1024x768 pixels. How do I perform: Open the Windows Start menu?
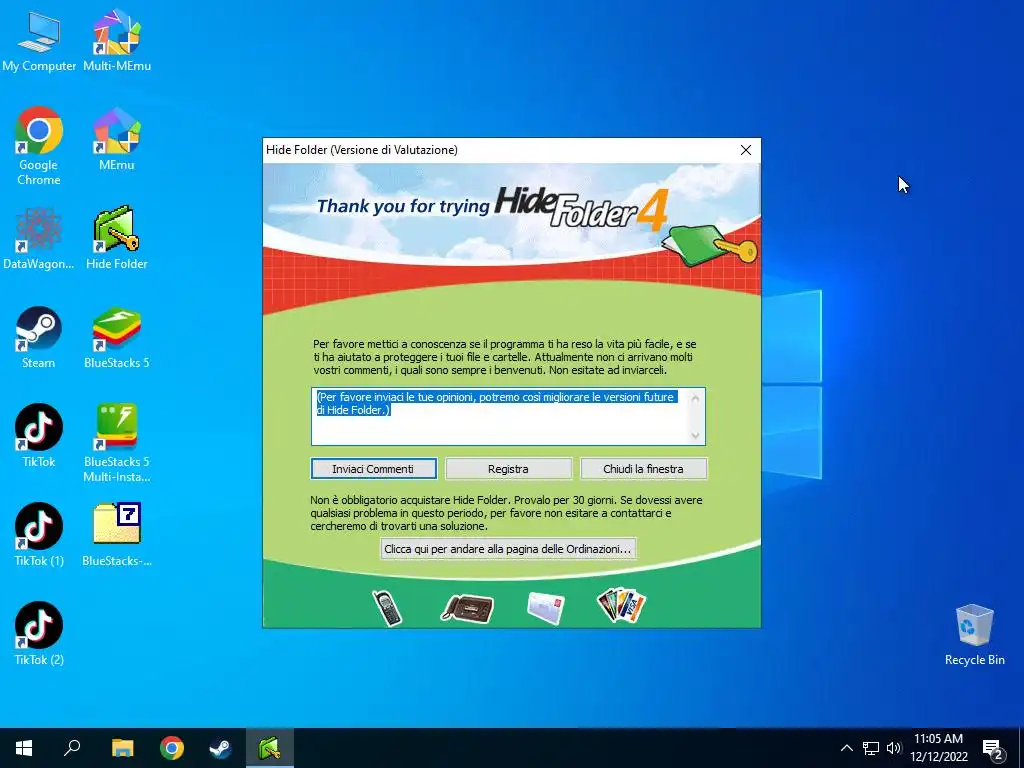point(24,748)
